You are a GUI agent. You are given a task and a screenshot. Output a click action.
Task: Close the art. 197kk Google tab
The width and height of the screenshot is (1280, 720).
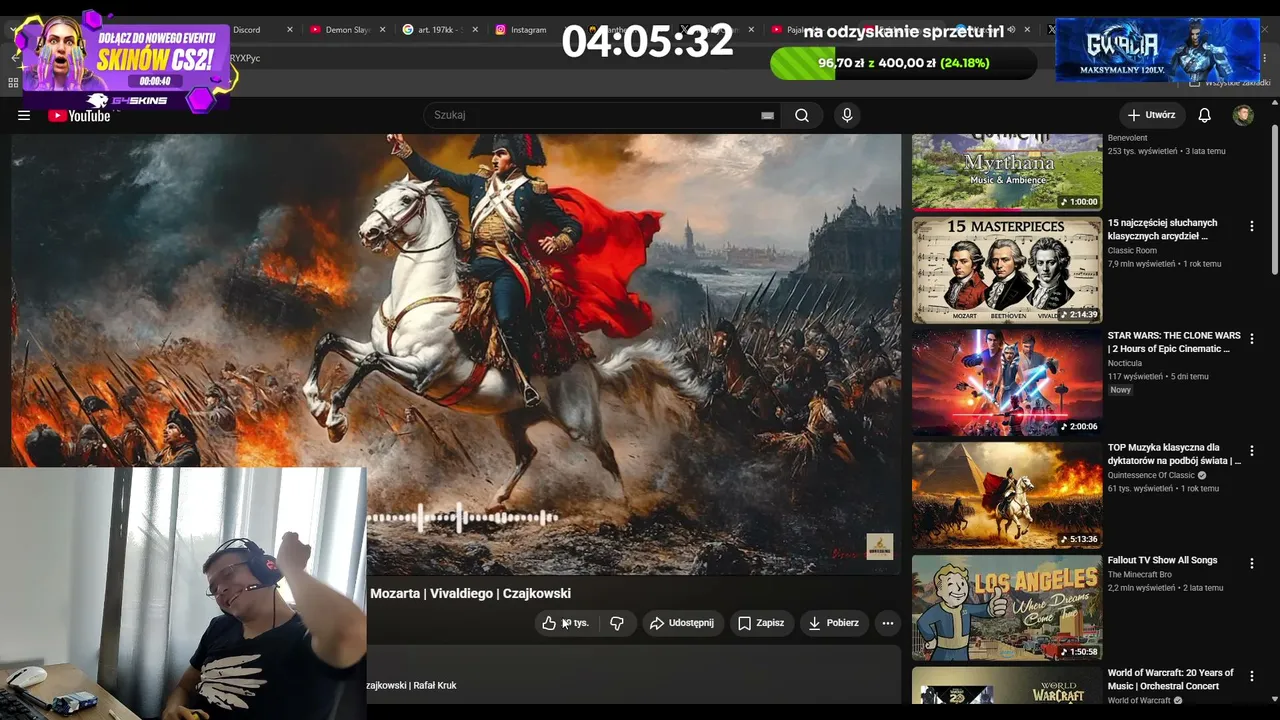(475, 30)
